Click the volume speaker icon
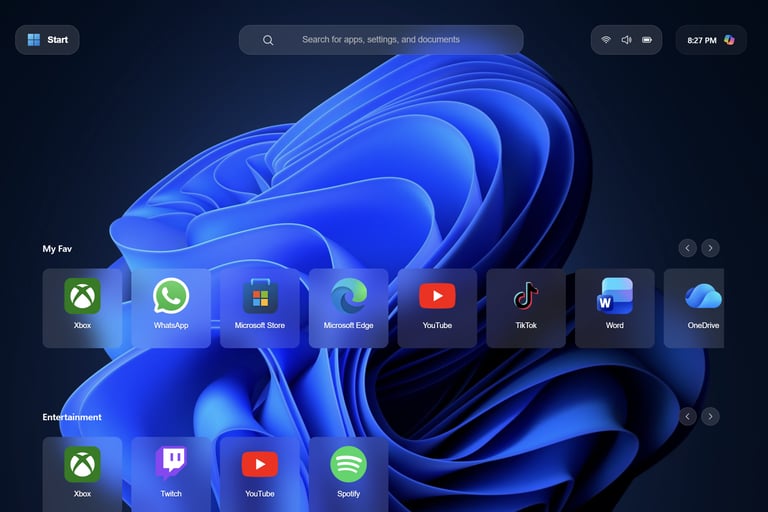768x512 pixels. (626, 40)
